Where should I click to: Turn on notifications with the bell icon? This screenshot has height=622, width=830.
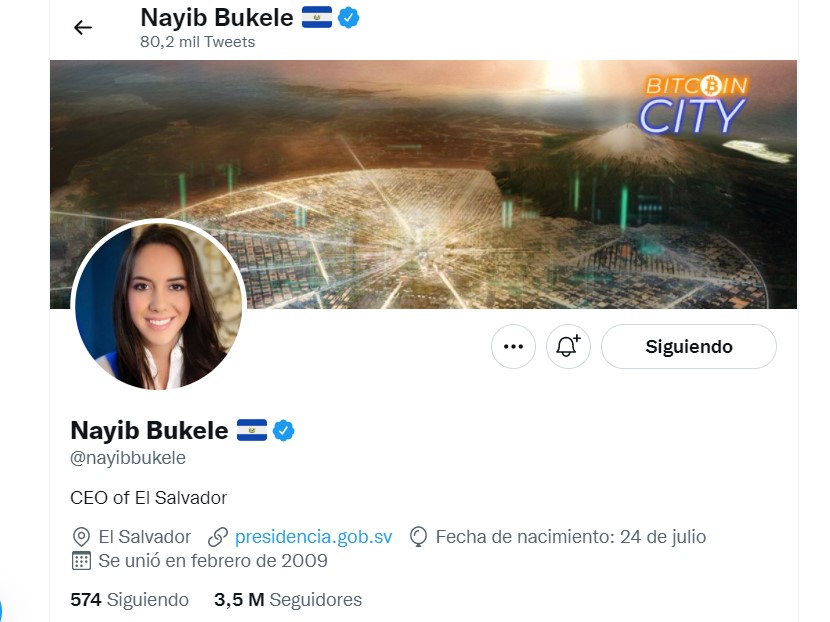(x=568, y=347)
